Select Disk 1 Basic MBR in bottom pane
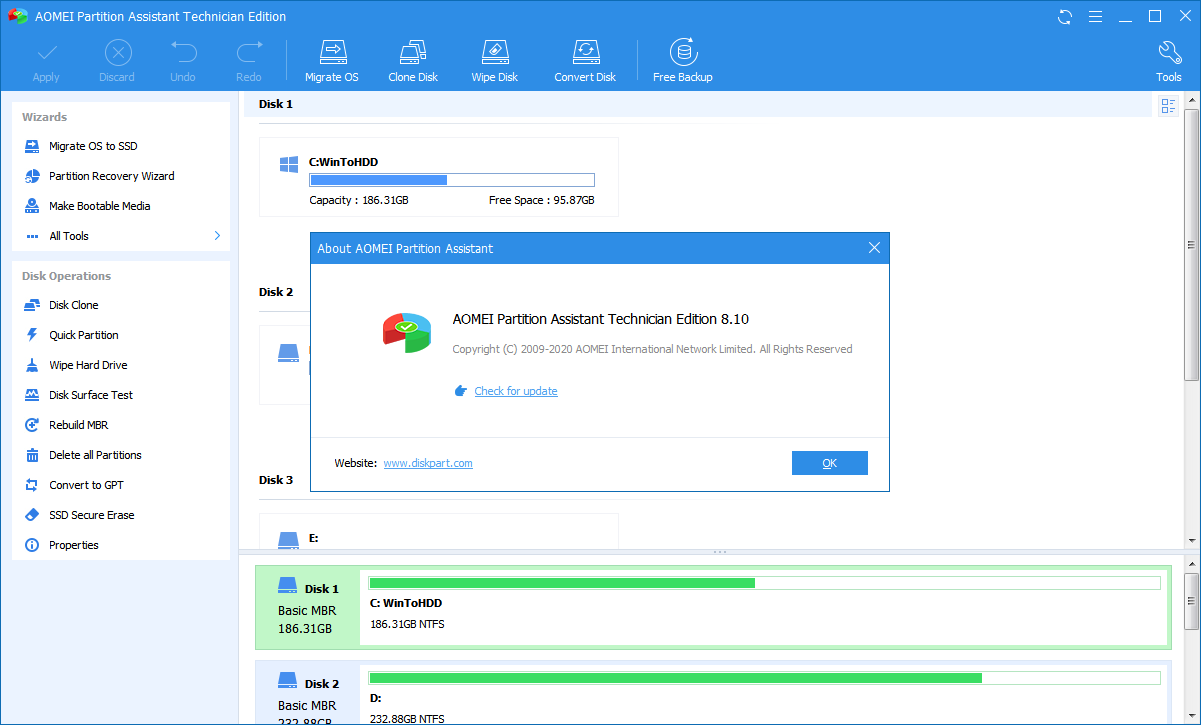The height and width of the screenshot is (725, 1201). pyautogui.click(x=309, y=608)
